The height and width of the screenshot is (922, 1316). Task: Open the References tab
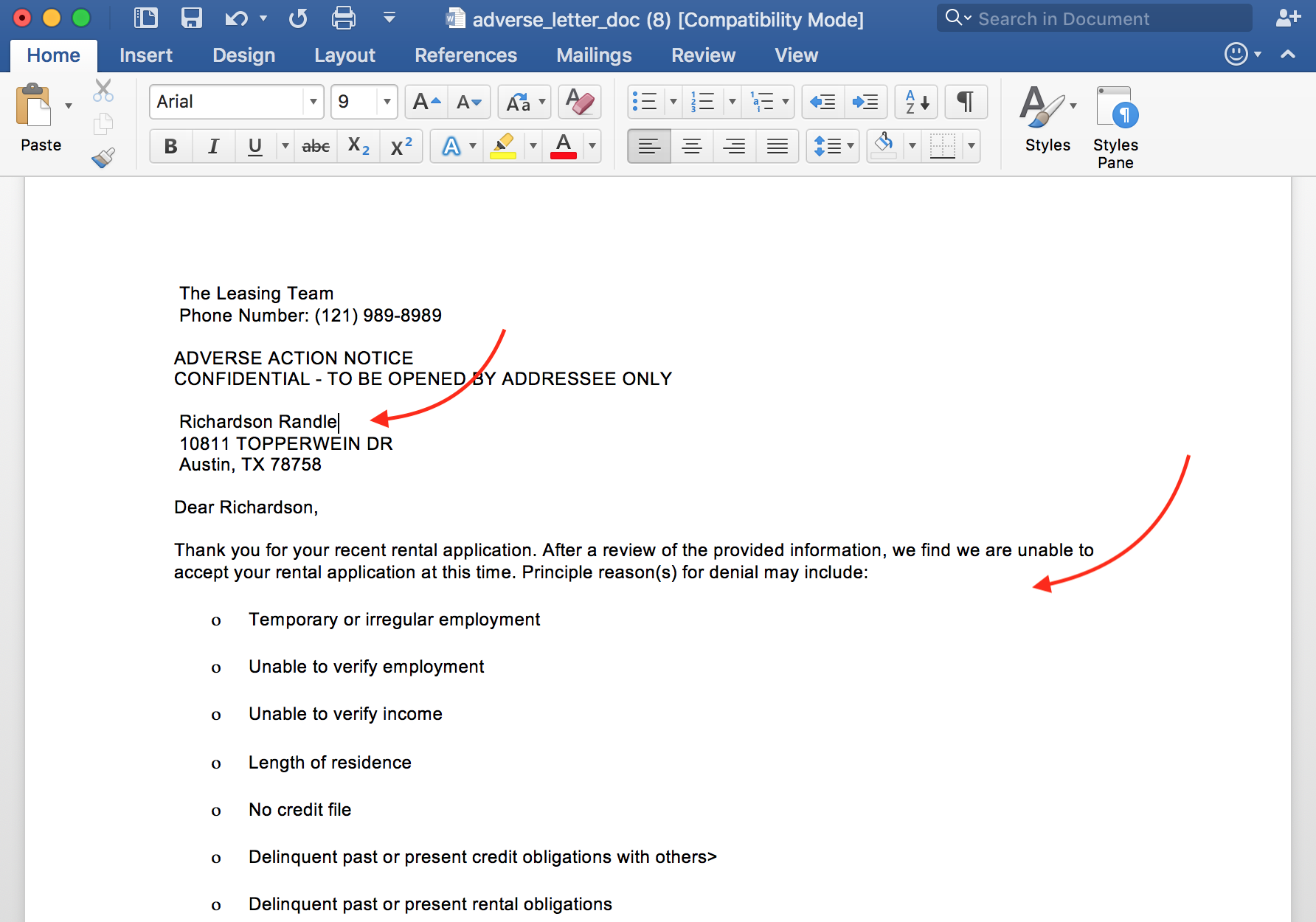coord(465,55)
